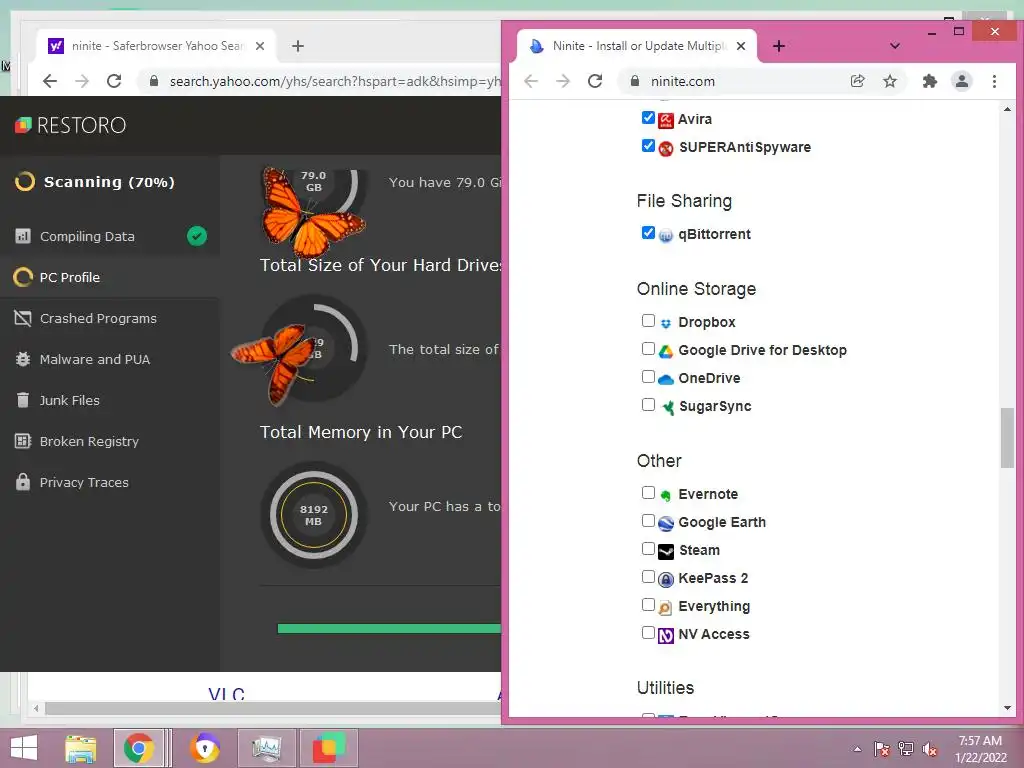The image size is (1024, 768).
Task: Click the SUPERAntiSpyware app icon
Action: [x=665, y=148]
